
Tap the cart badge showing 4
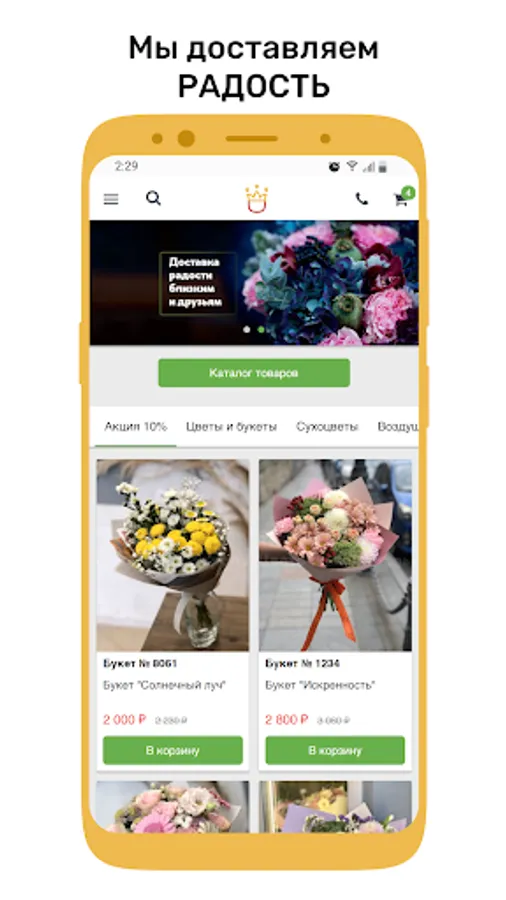click(408, 192)
